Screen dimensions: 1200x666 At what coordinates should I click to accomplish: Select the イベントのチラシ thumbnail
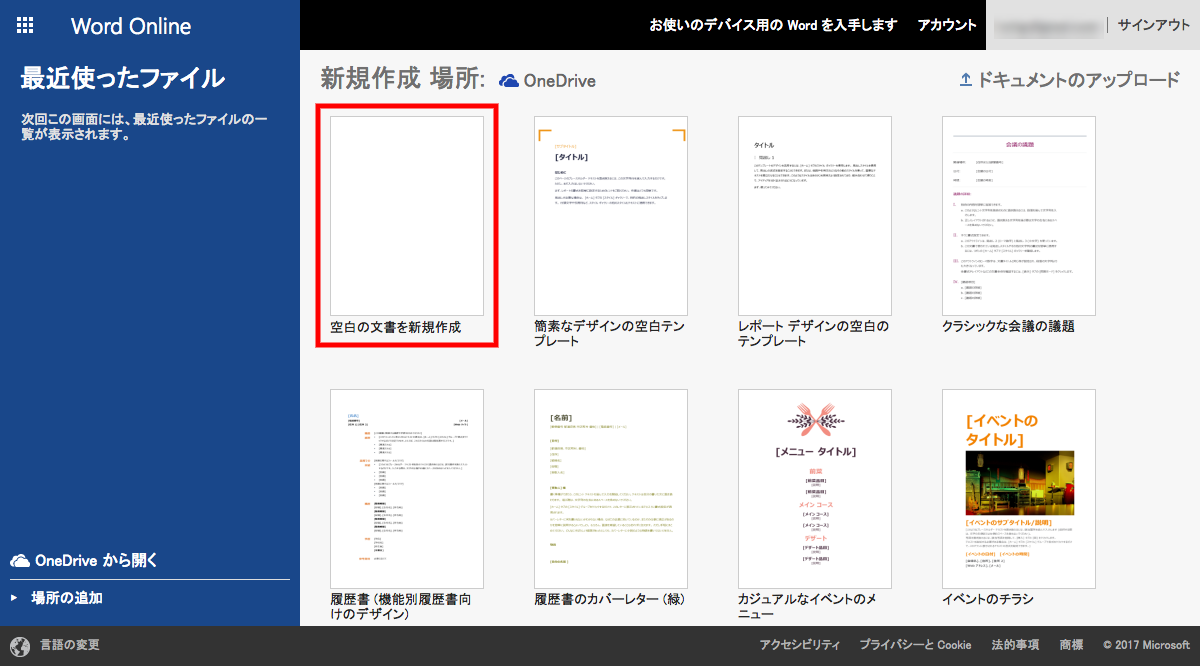[1019, 489]
